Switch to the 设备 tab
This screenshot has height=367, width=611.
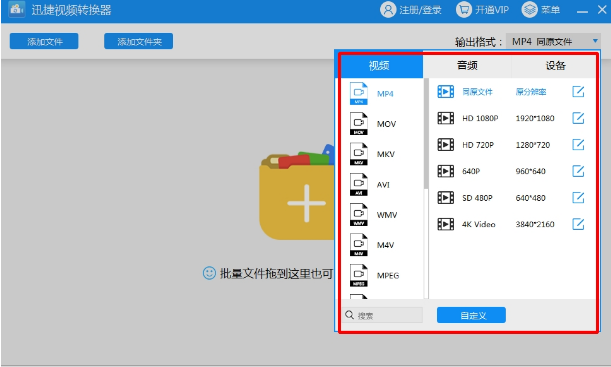(x=555, y=65)
